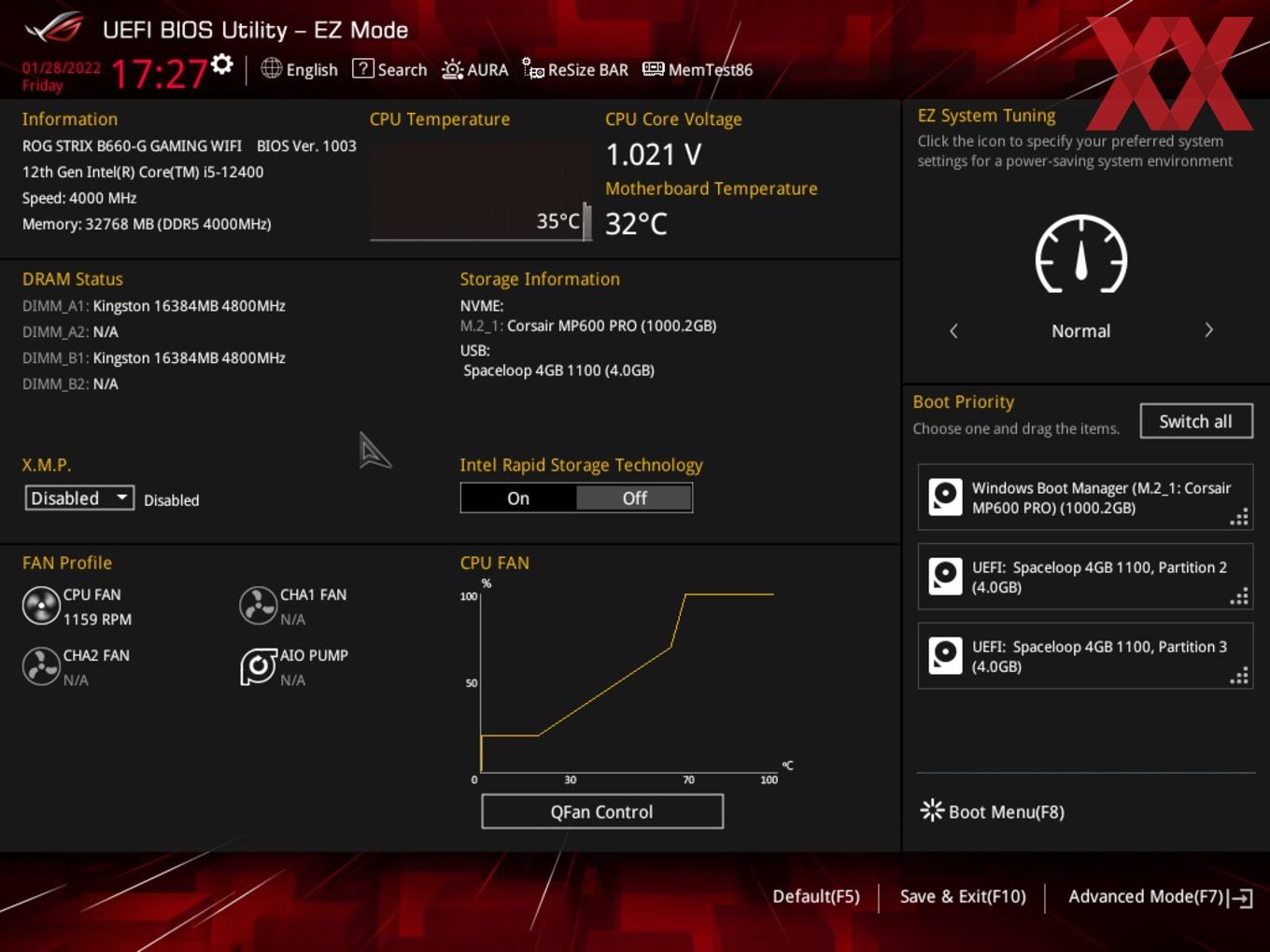Click Default(F5) to load defaults
Screen dimensions: 1270x952
[816, 896]
